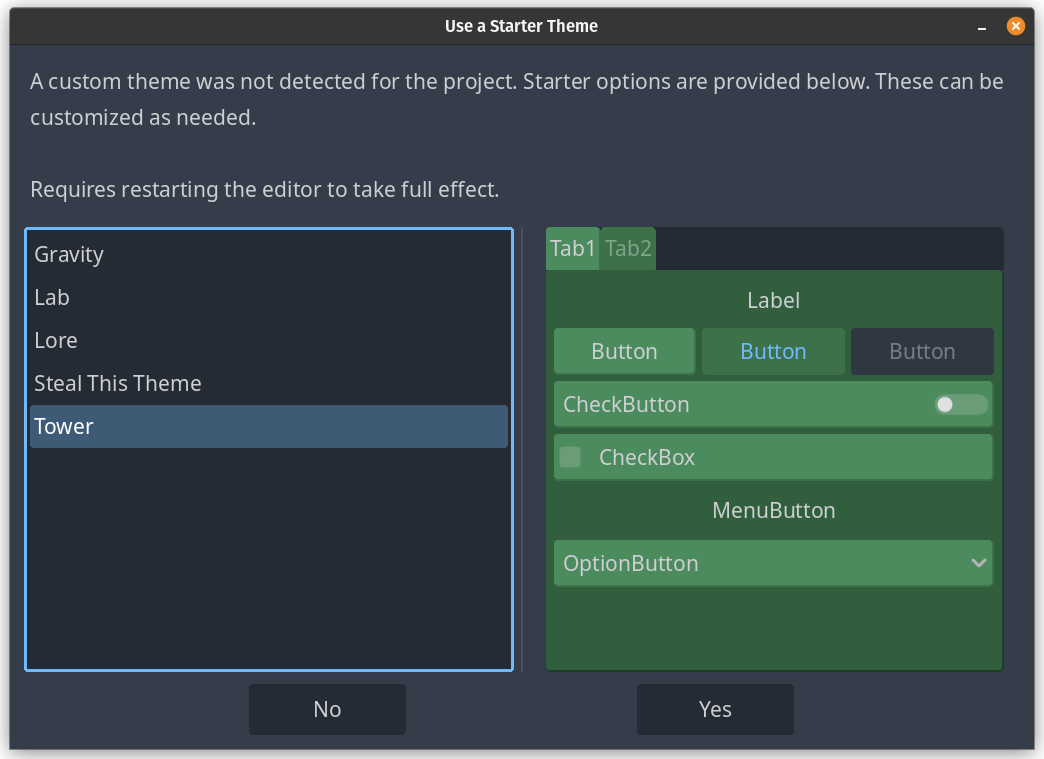Screen dimensions: 1044x759
Task: Confirm the starter theme with Yes
Action: click(715, 710)
